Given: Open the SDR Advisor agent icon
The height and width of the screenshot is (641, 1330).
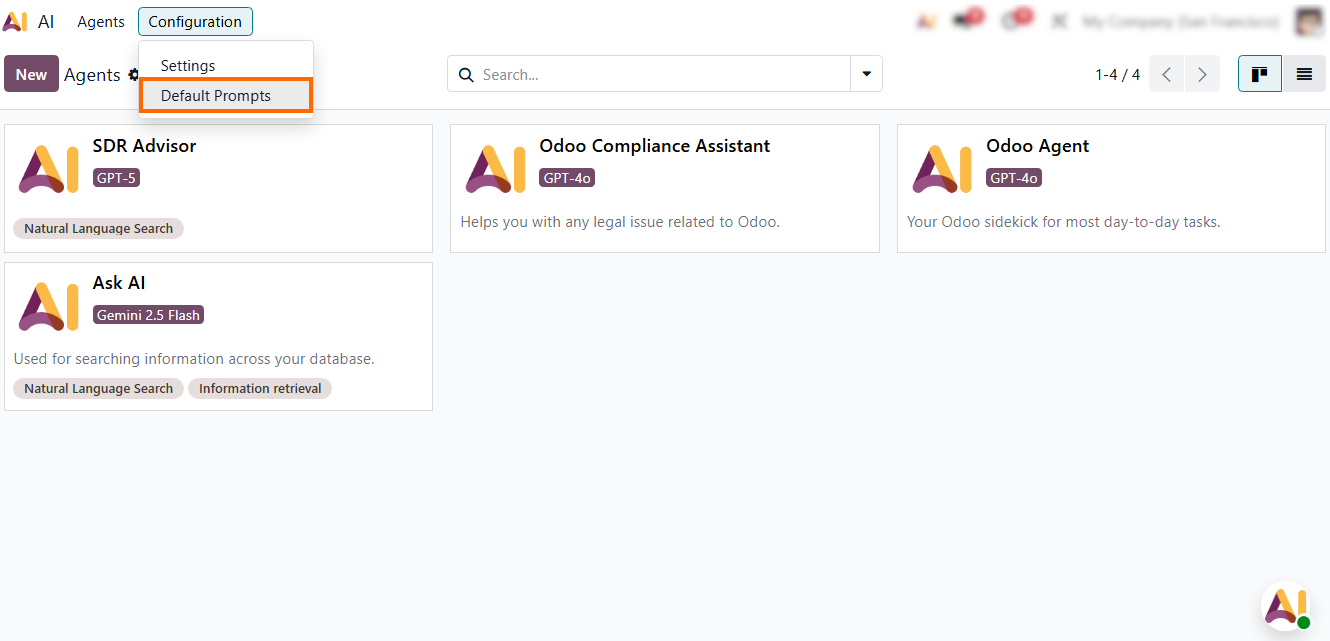Looking at the screenshot, I should point(48,168).
